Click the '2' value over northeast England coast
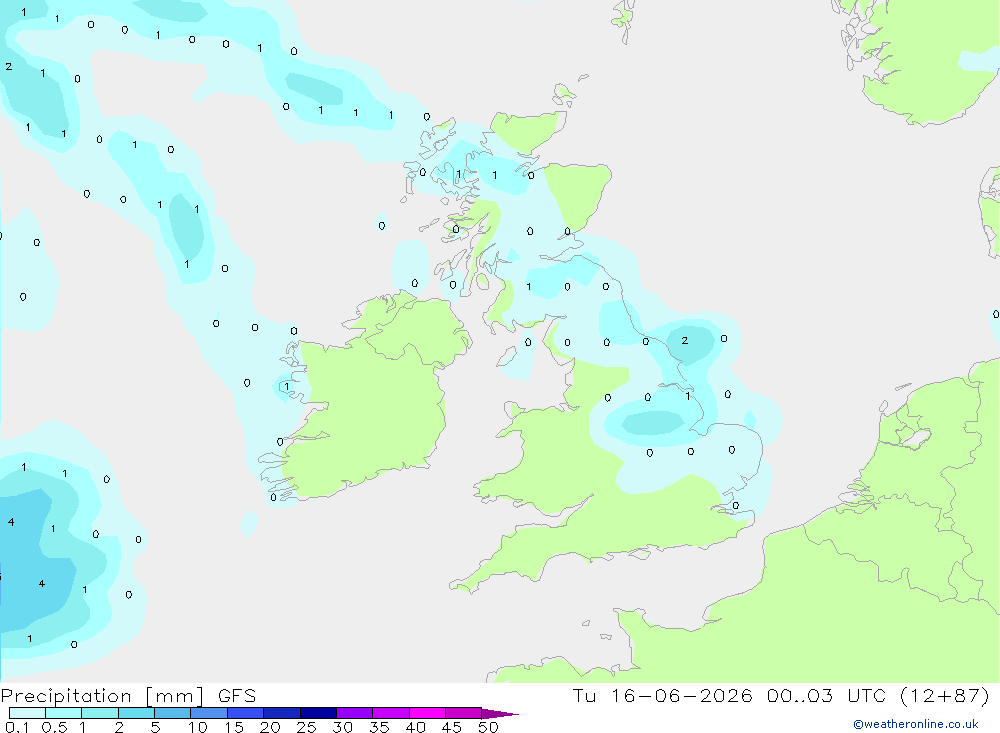 [685, 340]
